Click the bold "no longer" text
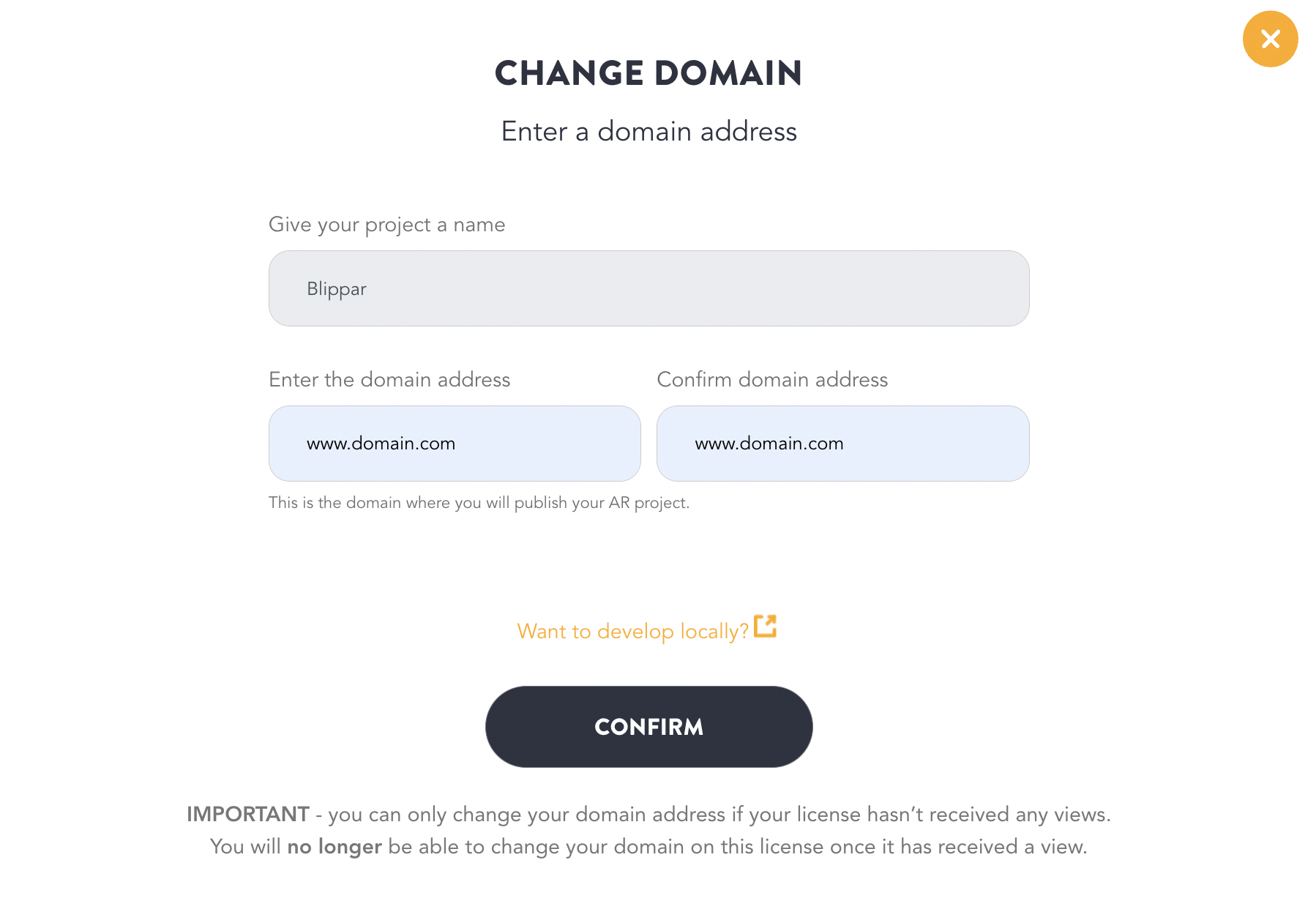This screenshot has height=912, width=1316. (334, 847)
